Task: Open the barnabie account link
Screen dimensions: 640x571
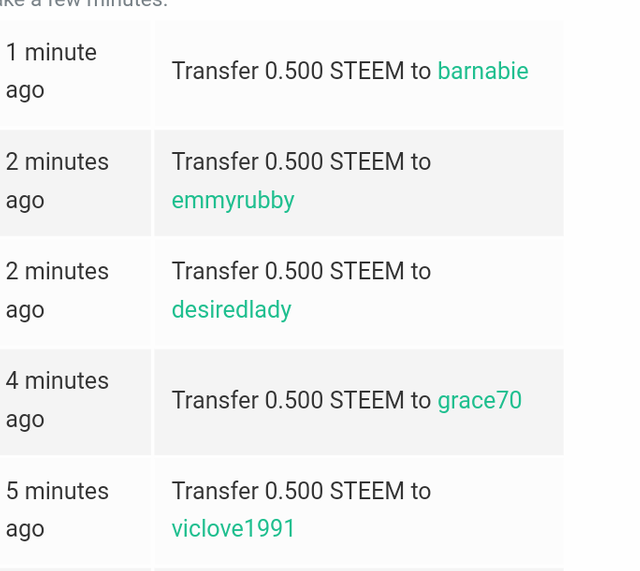Action: 483,71
